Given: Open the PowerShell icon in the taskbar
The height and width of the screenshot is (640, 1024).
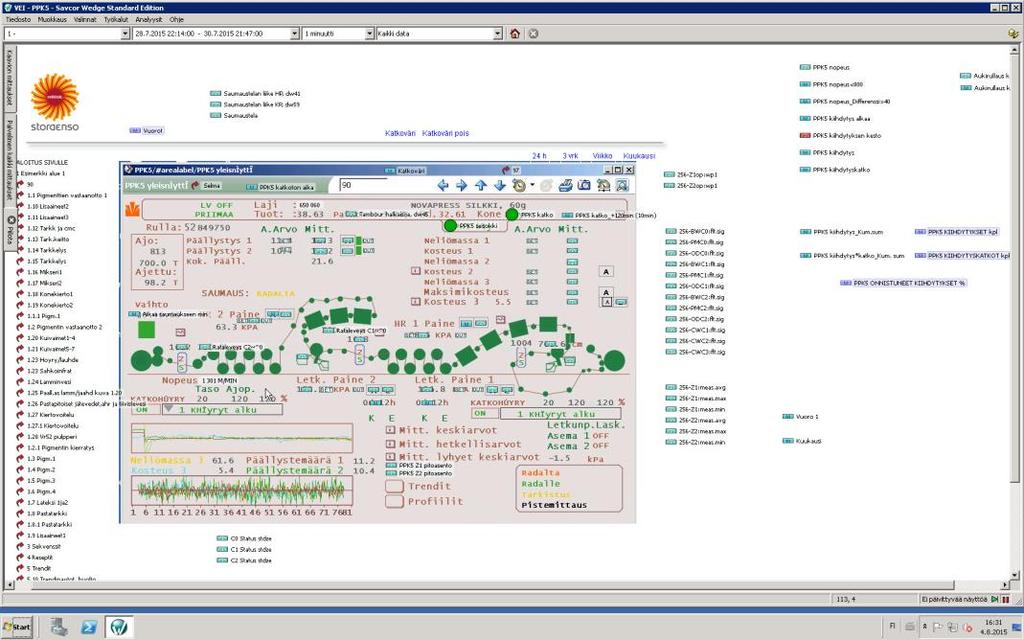Looking at the screenshot, I should pos(89,627).
